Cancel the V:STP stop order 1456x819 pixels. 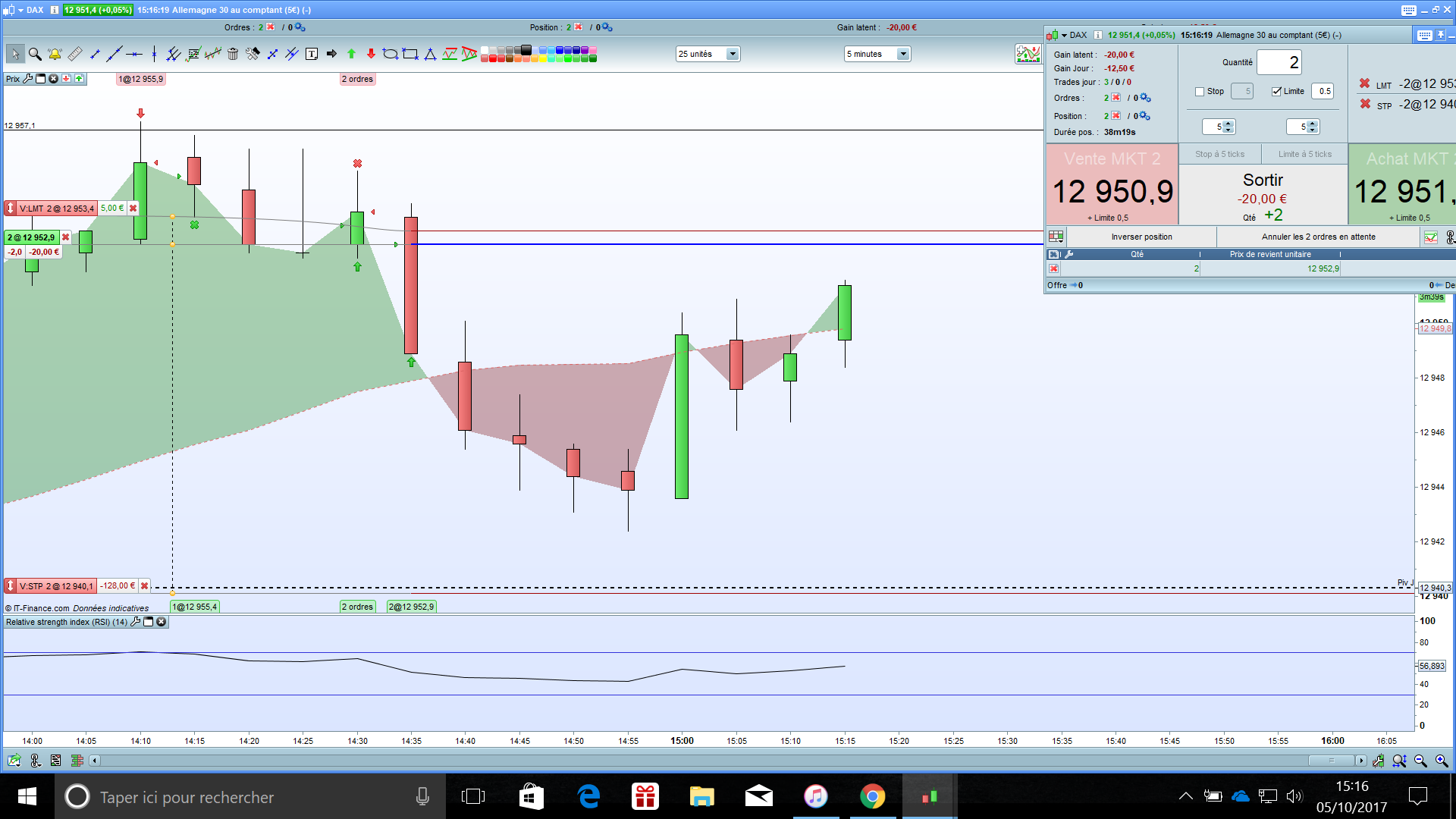pyautogui.click(x=145, y=586)
